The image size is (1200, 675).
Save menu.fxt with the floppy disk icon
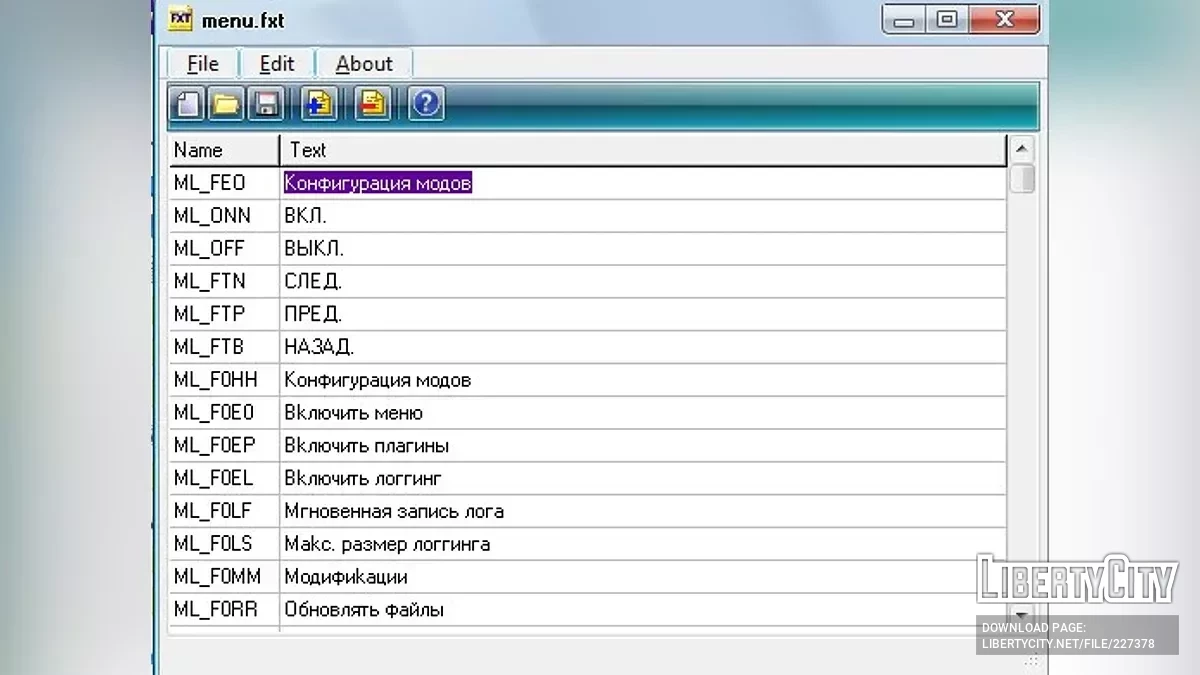[266, 103]
